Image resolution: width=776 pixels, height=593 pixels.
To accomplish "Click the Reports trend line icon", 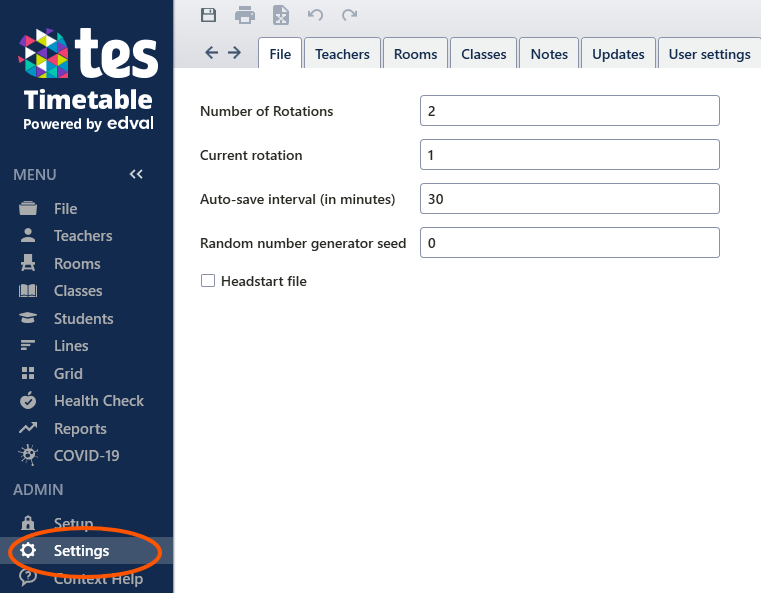I will 28,428.
